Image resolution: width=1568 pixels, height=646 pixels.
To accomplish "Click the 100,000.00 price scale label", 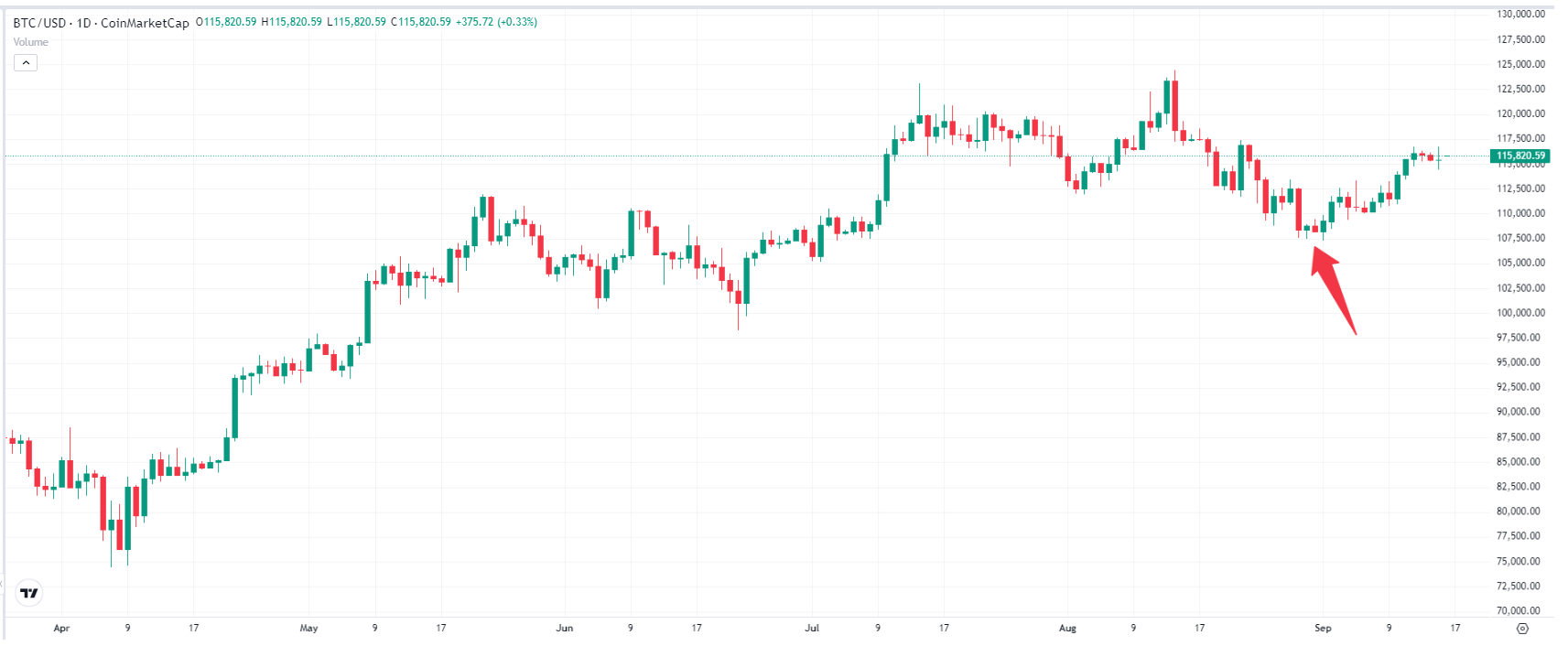I will [1520, 313].
